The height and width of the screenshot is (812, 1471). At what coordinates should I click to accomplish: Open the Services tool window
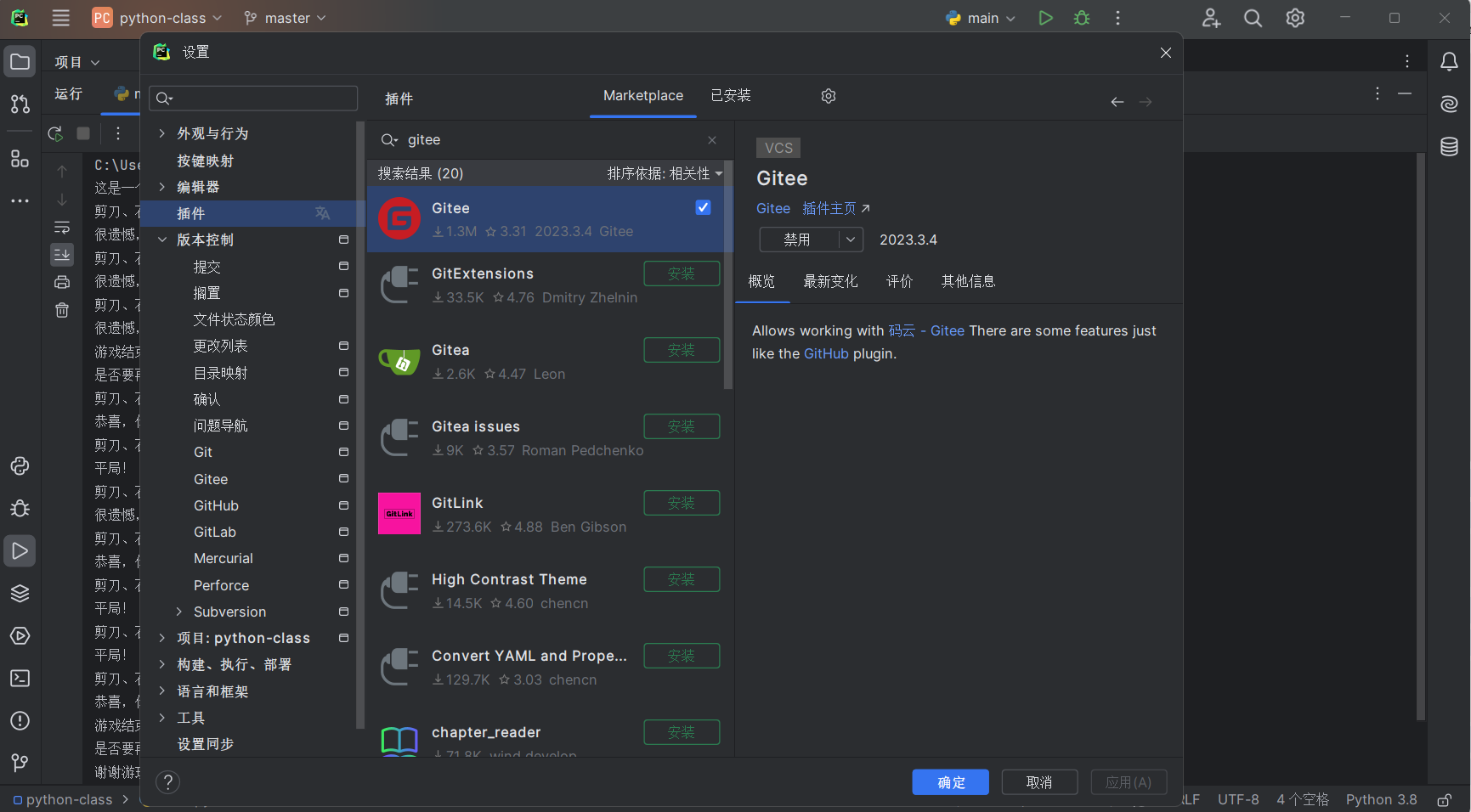click(20, 636)
